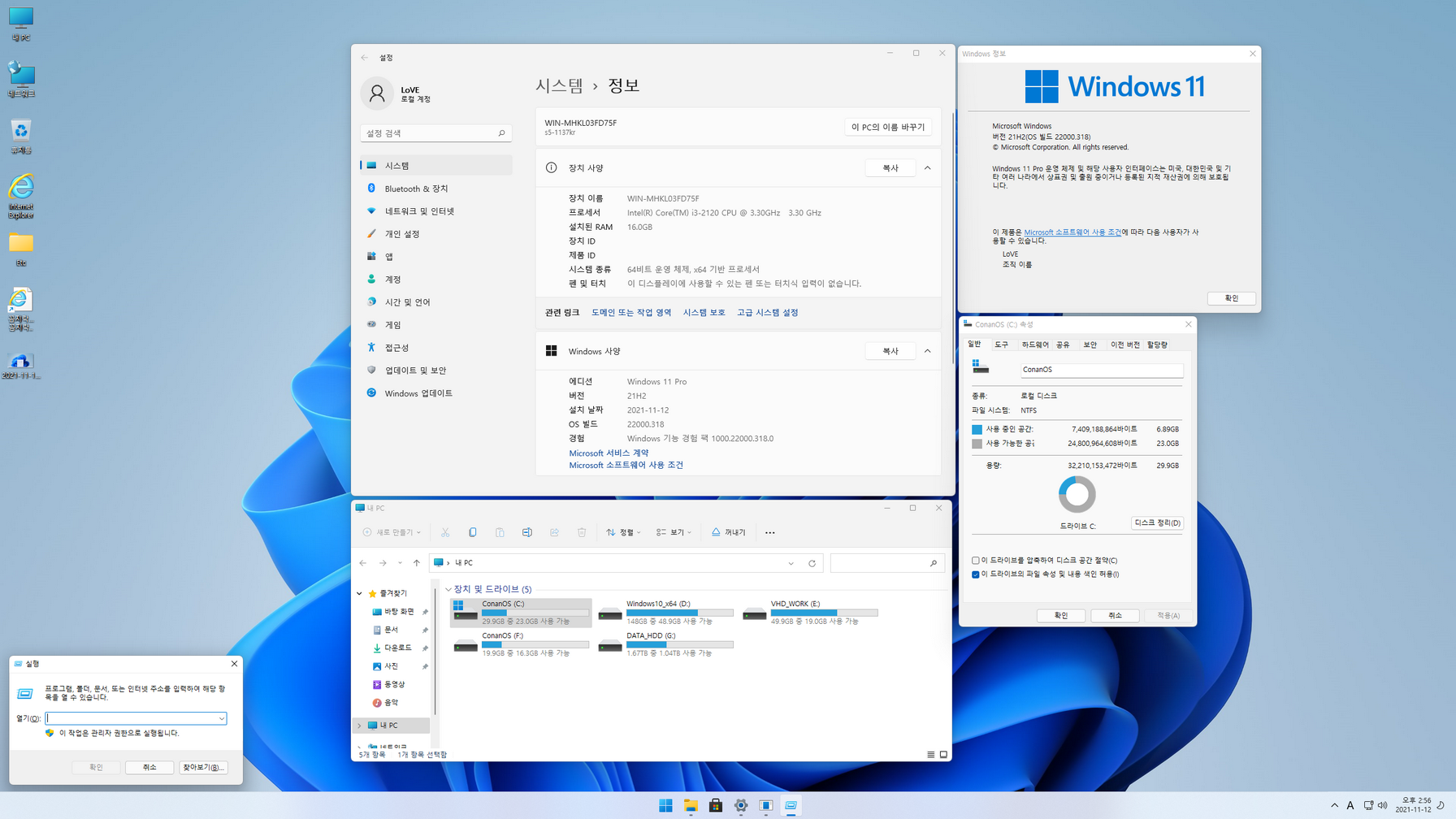Open the Windows Start button on the taskbar
Viewport: 1456px width, 819px height.
pos(665,805)
